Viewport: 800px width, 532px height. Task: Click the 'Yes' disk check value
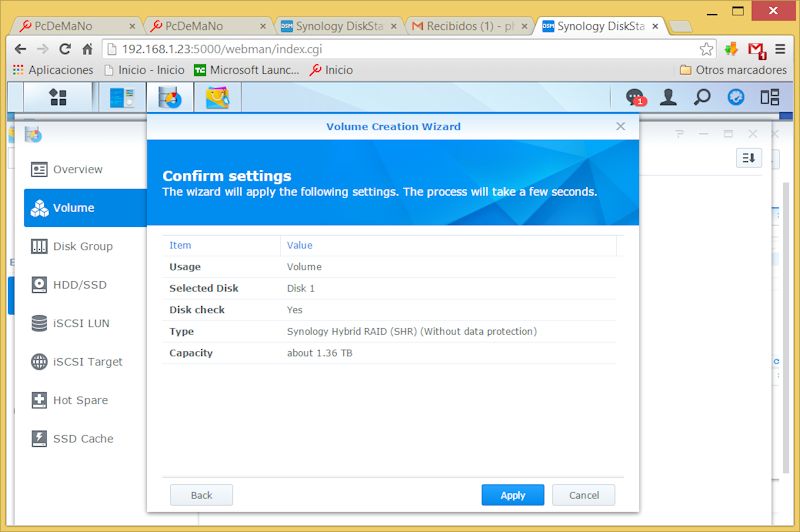tap(294, 310)
